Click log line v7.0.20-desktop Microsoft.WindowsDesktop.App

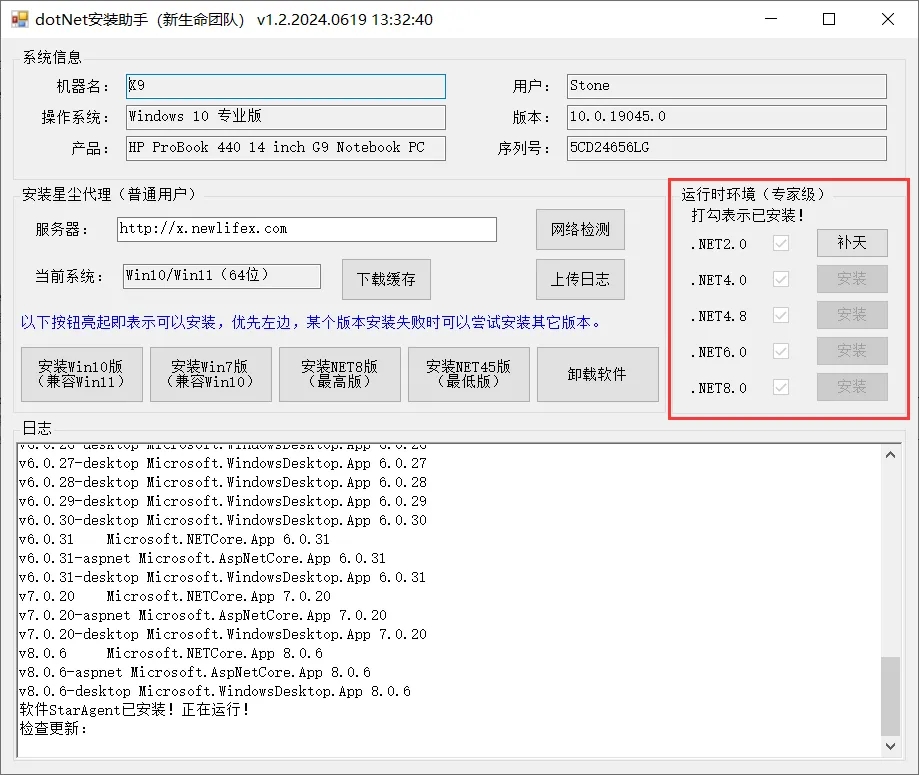[x=223, y=634]
